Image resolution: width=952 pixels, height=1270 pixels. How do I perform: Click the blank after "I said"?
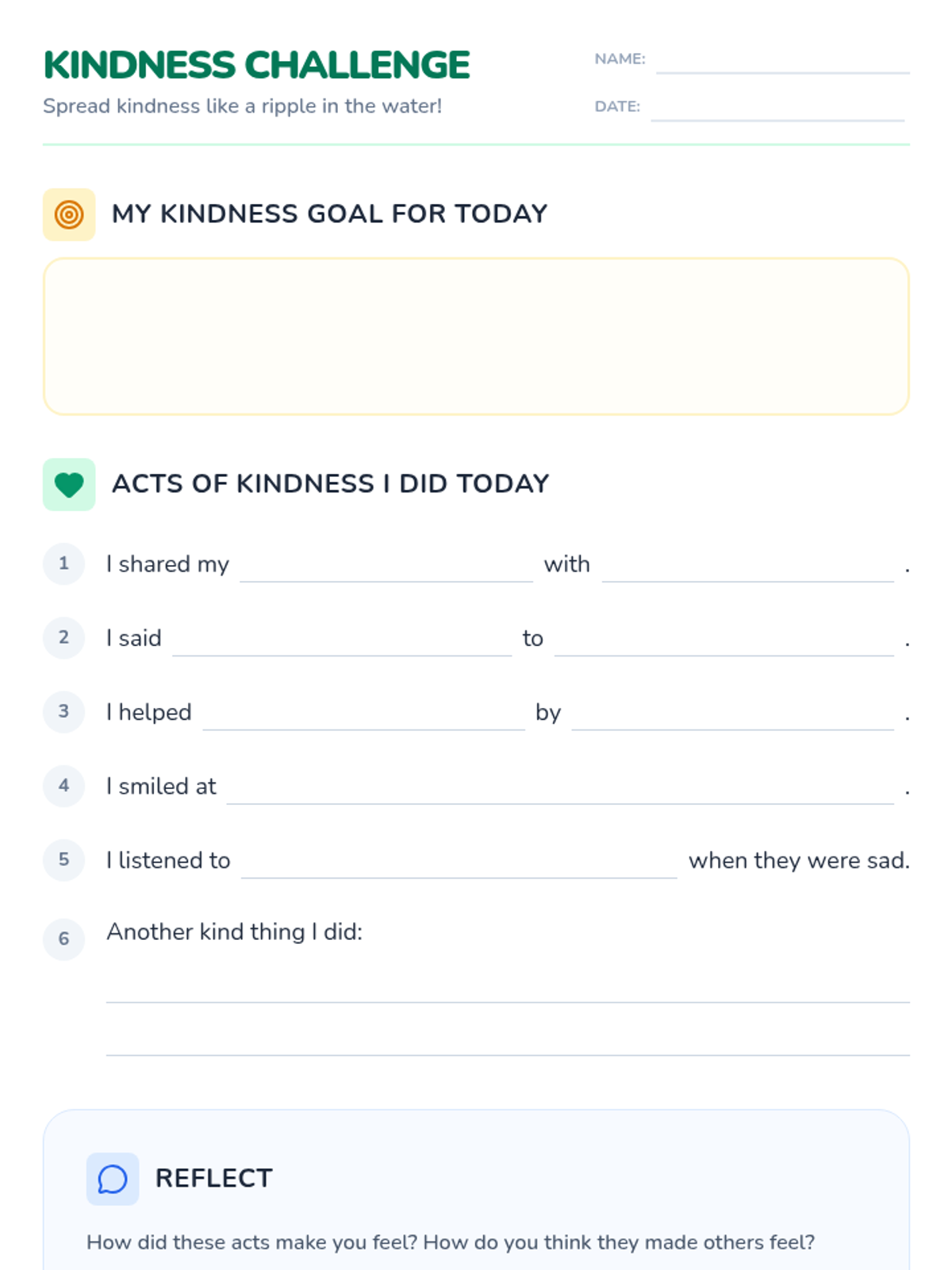point(342,642)
